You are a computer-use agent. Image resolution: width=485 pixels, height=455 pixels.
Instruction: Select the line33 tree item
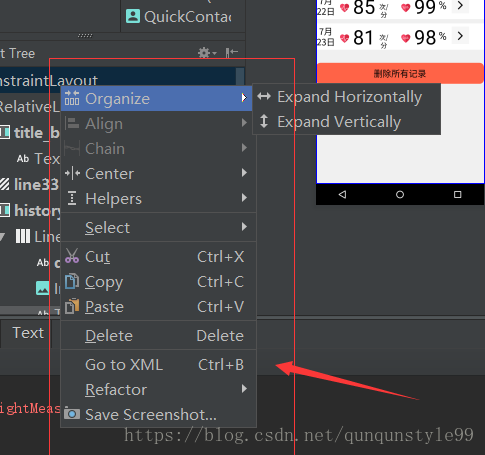[x=30, y=184]
